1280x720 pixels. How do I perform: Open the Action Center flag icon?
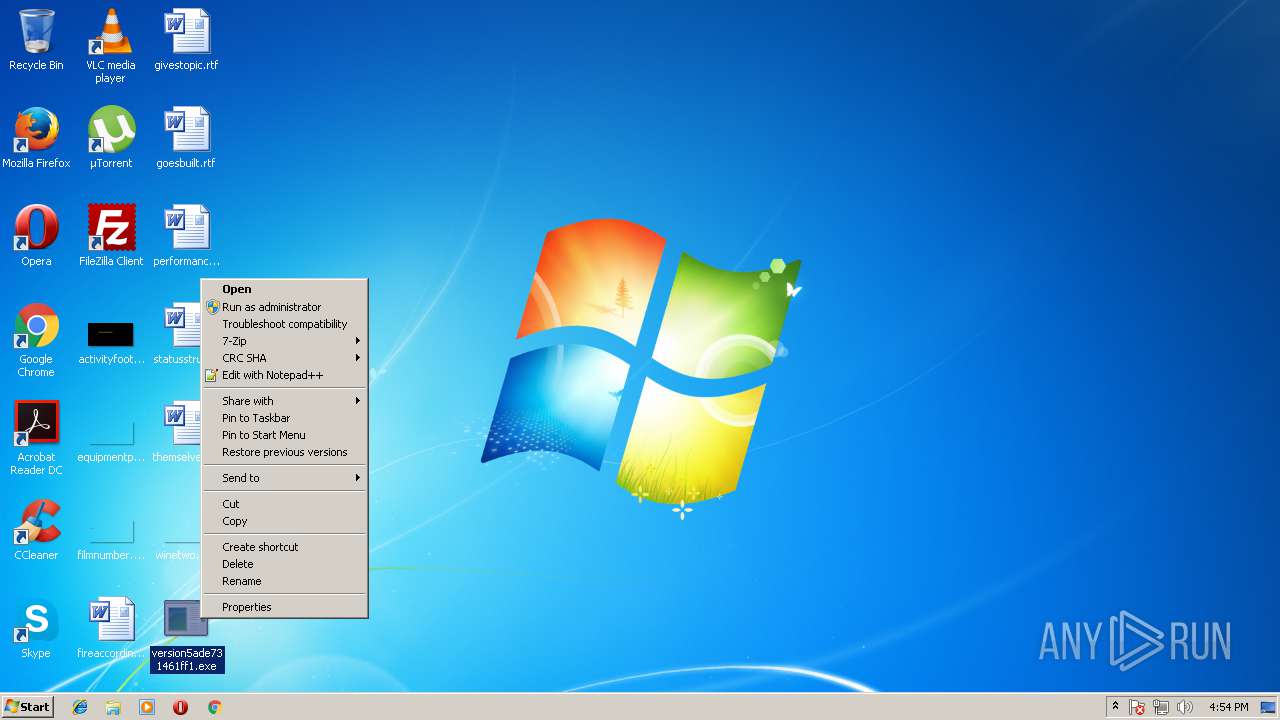[1137, 707]
